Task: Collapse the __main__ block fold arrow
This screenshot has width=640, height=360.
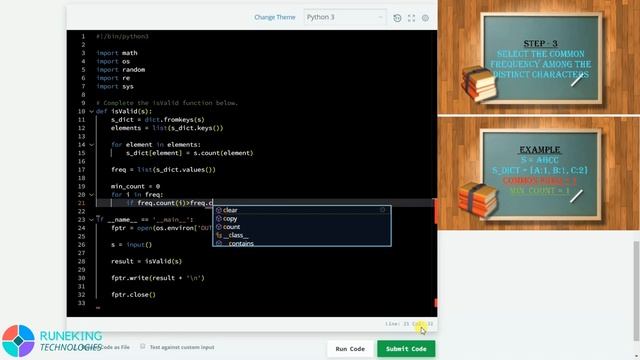Action: click(91, 220)
